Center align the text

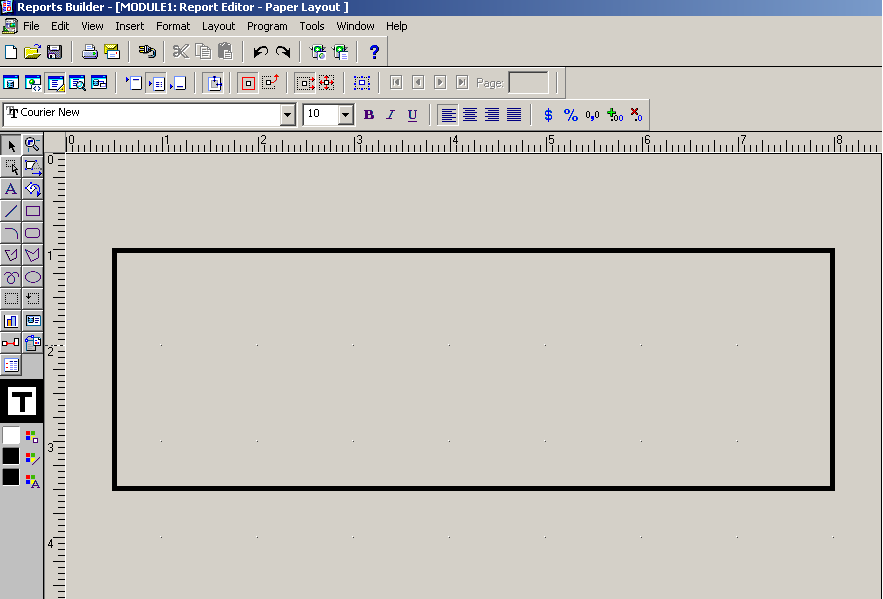470,115
